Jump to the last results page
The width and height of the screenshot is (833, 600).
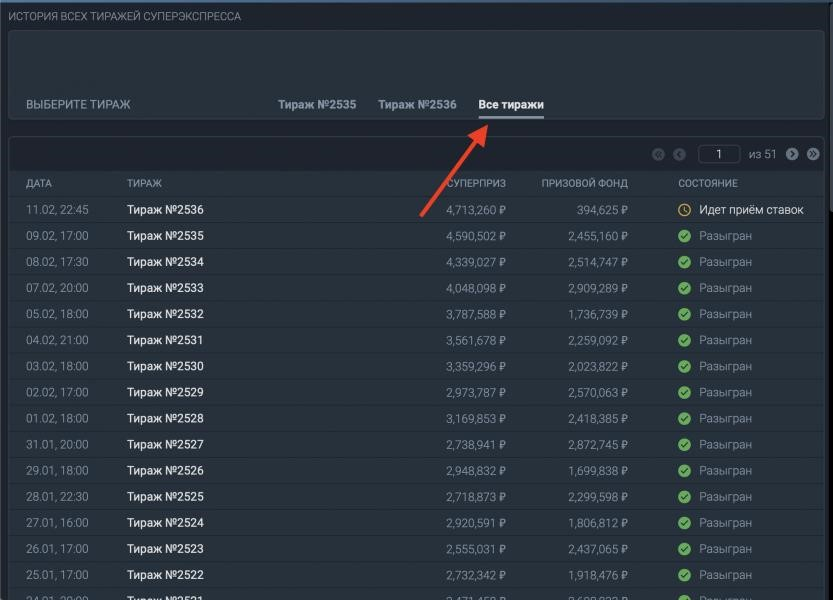[x=813, y=154]
